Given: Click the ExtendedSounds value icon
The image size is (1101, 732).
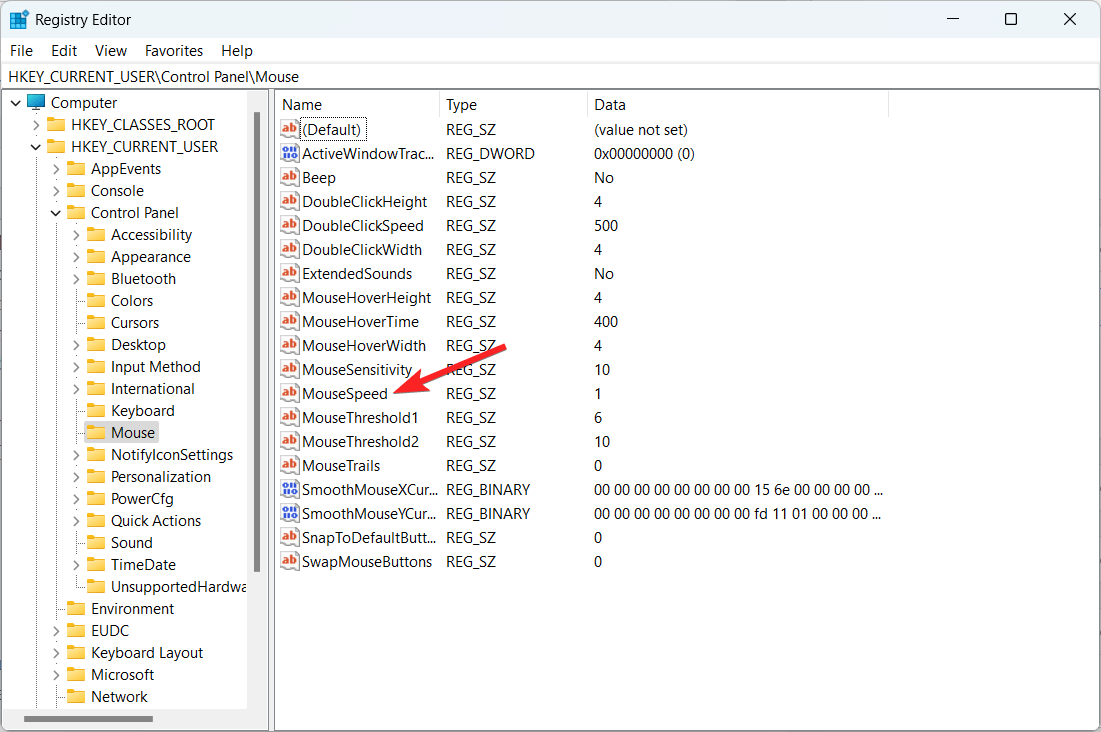Looking at the screenshot, I should pyautogui.click(x=289, y=273).
